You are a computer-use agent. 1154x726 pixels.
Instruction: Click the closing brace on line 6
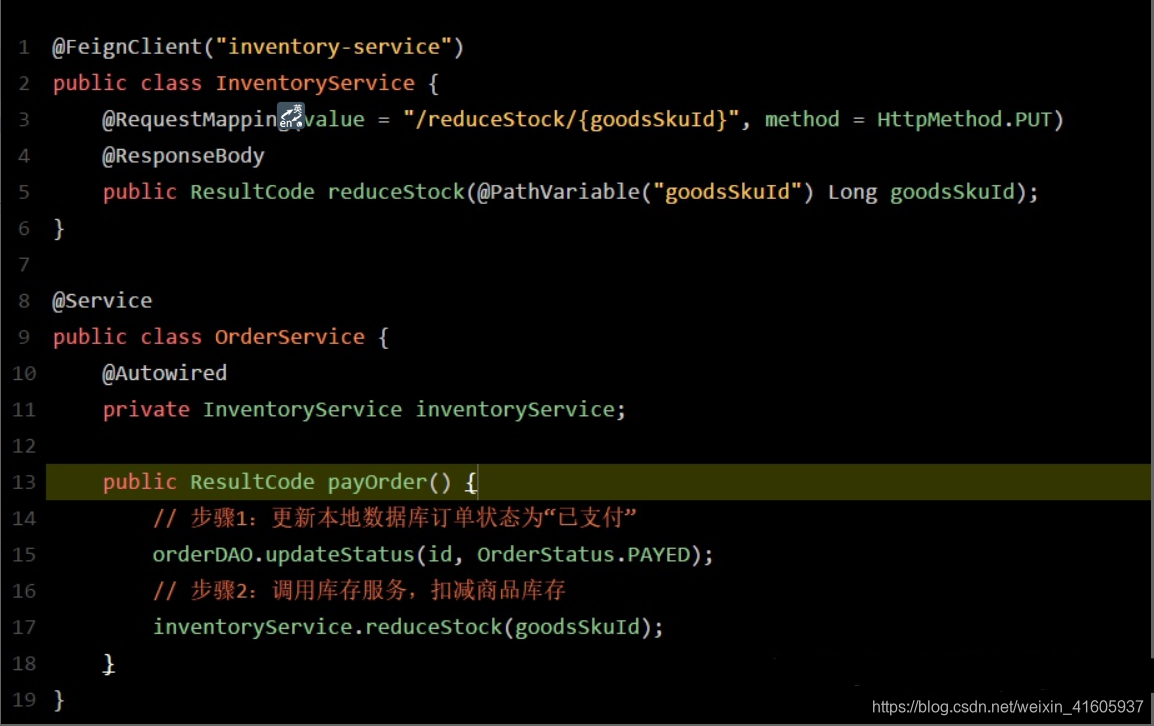pyautogui.click(x=59, y=228)
